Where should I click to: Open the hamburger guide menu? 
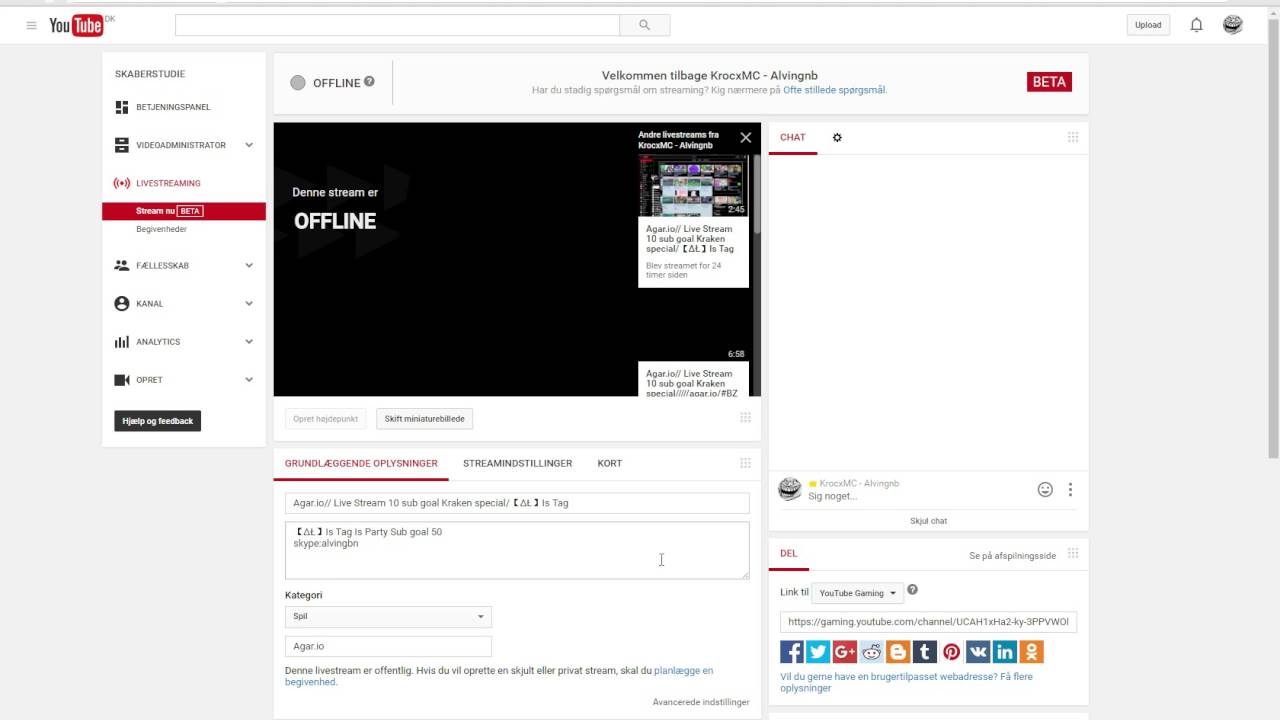pyautogui.click(x=31, y=25)
